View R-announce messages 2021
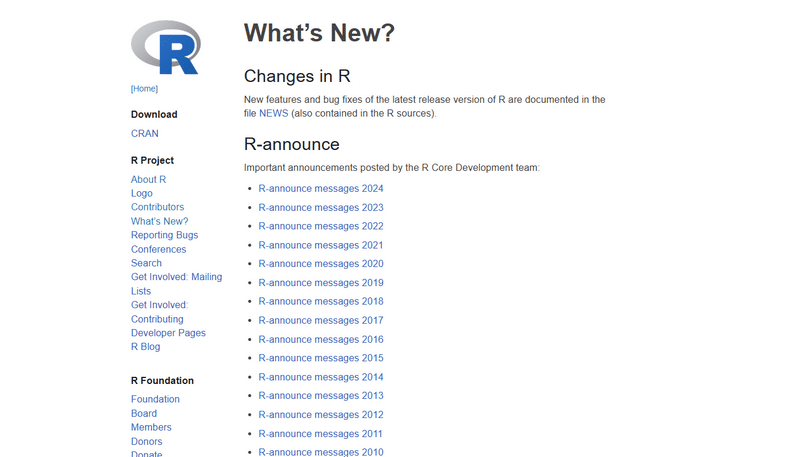 click(x=320, y=245)
